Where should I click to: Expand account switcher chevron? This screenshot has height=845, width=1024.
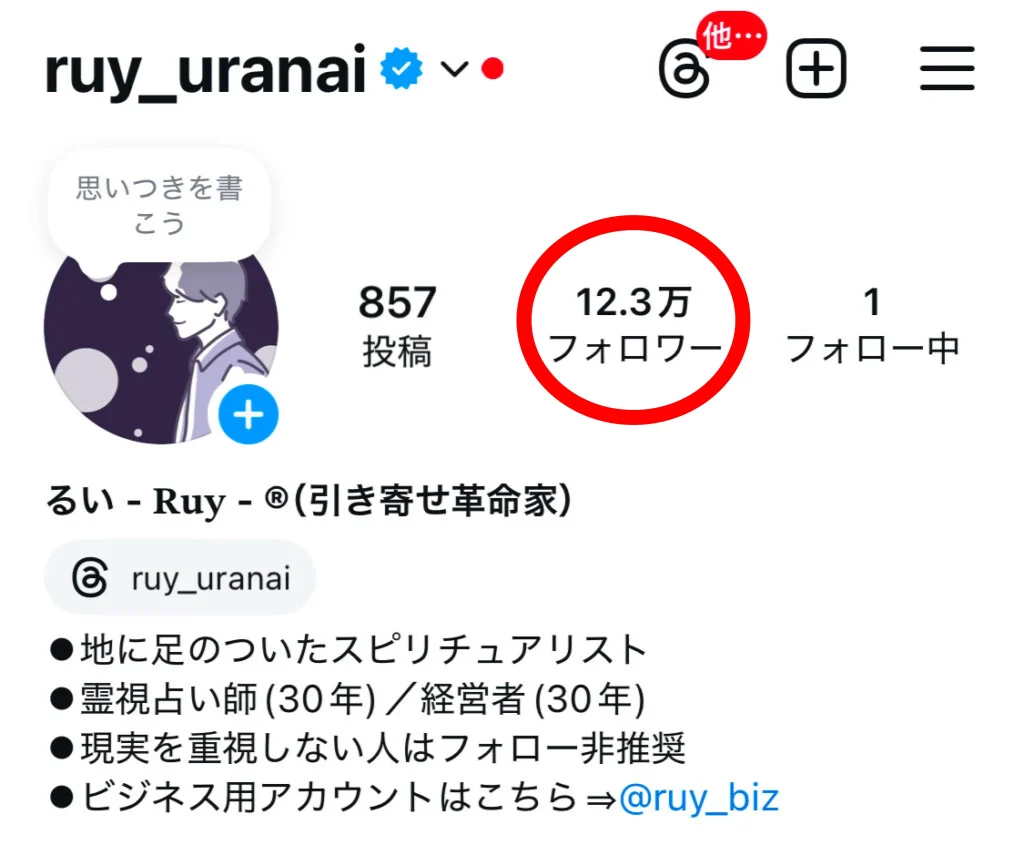(x=455, y=69)
